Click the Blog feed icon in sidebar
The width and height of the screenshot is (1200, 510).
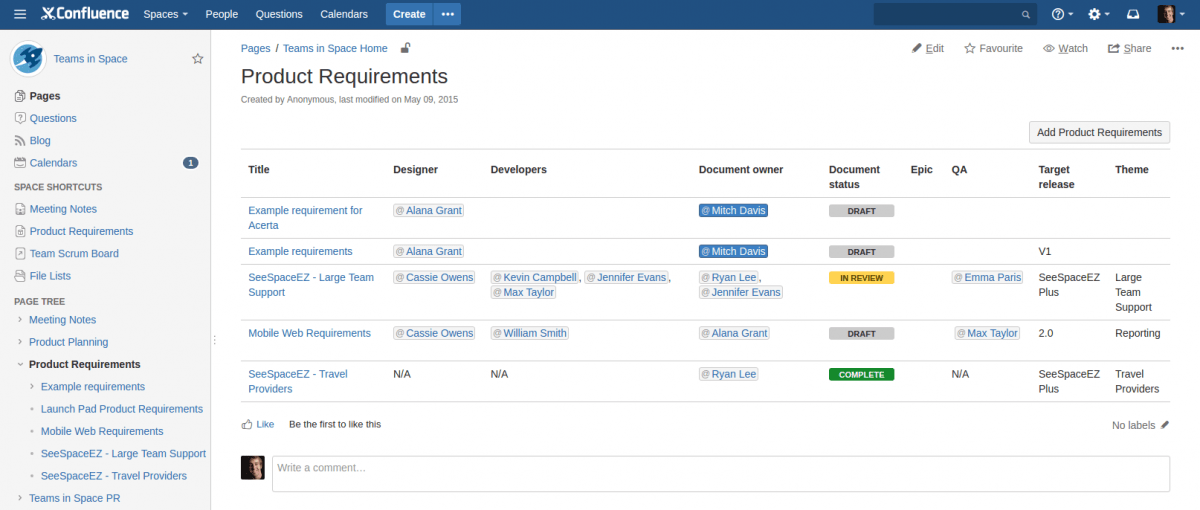[20, 141]
